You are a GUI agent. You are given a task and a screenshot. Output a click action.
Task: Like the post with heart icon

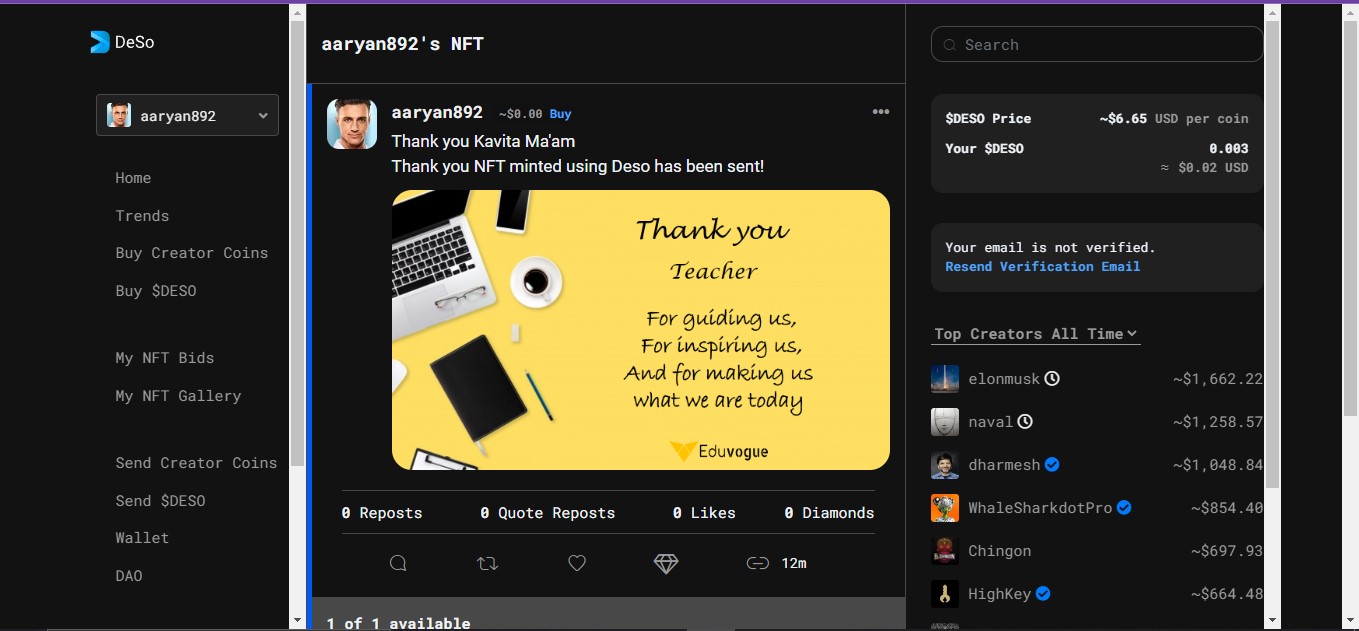tap(577, 563)
